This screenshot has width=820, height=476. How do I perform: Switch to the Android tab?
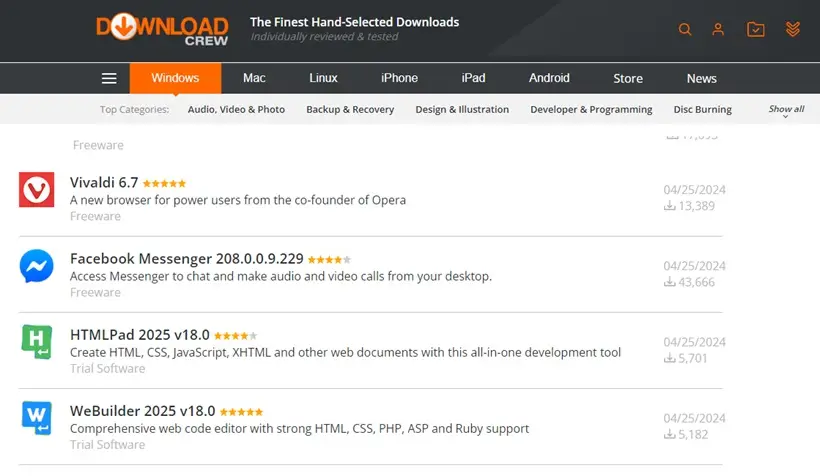click(x=549, y=78)
